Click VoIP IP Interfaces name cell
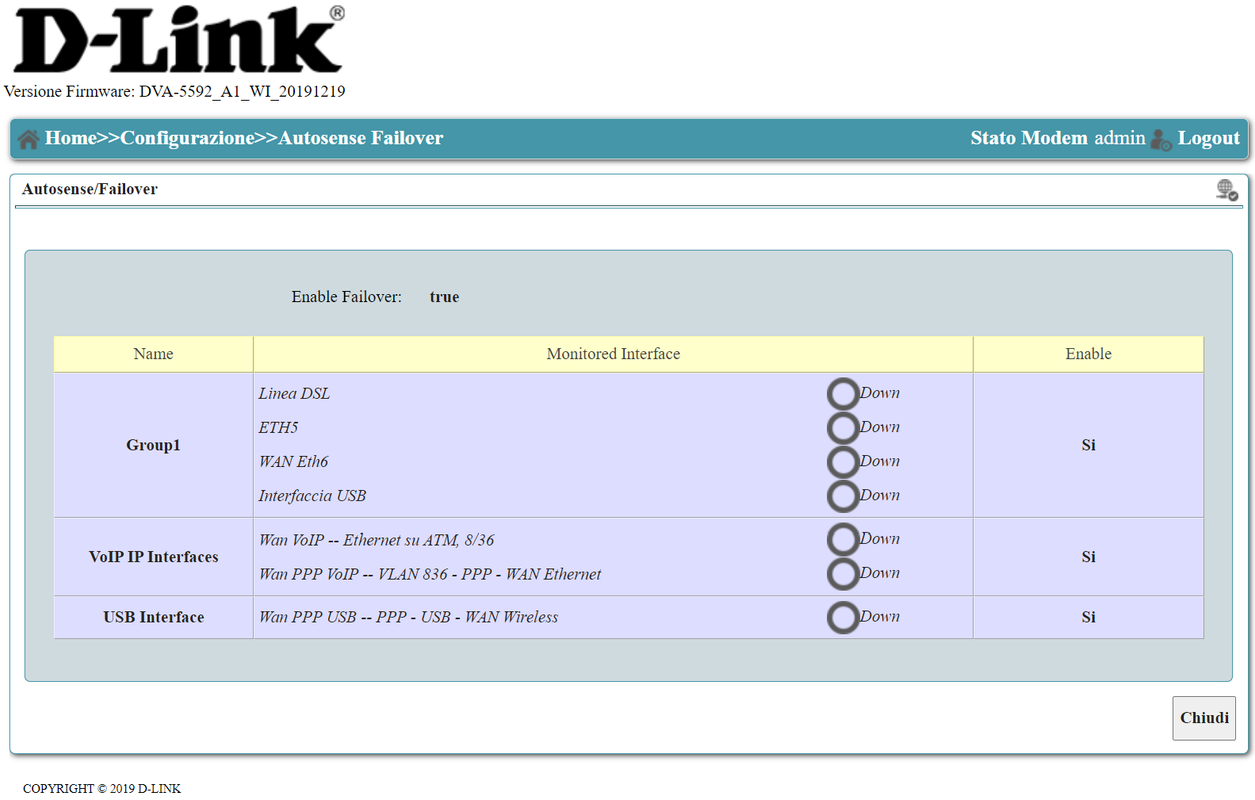Image resolution: width=1255 pixels, height=800 pixels. [153, 557]
